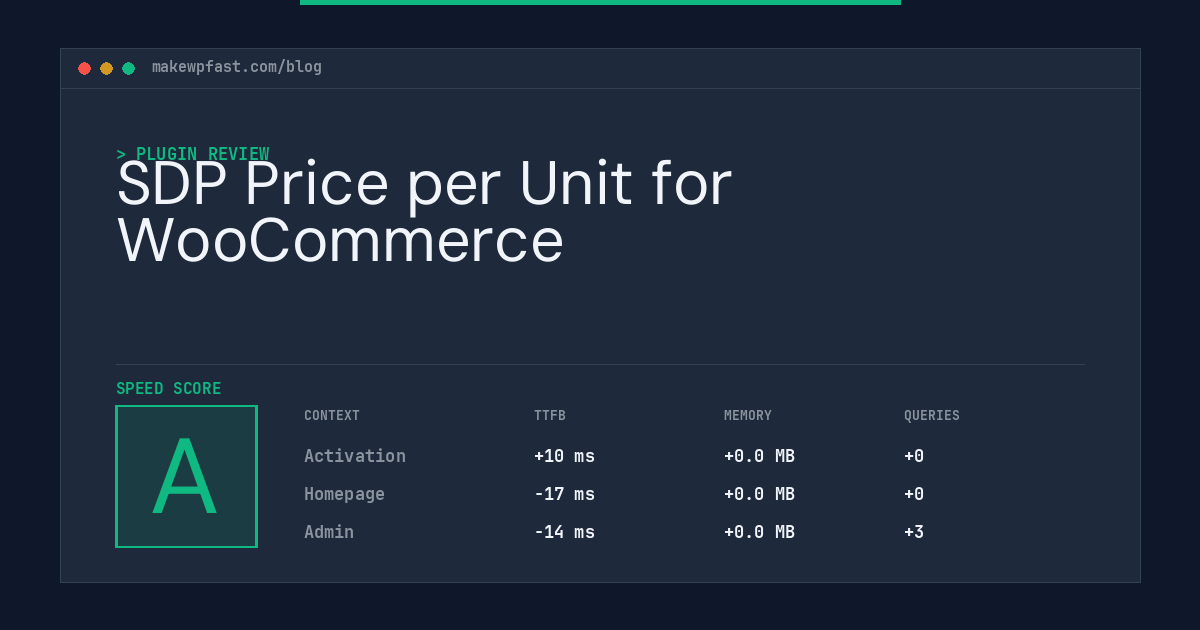Click the Activation queries '+0' value

pyautogui.click(x=914, y=456)
